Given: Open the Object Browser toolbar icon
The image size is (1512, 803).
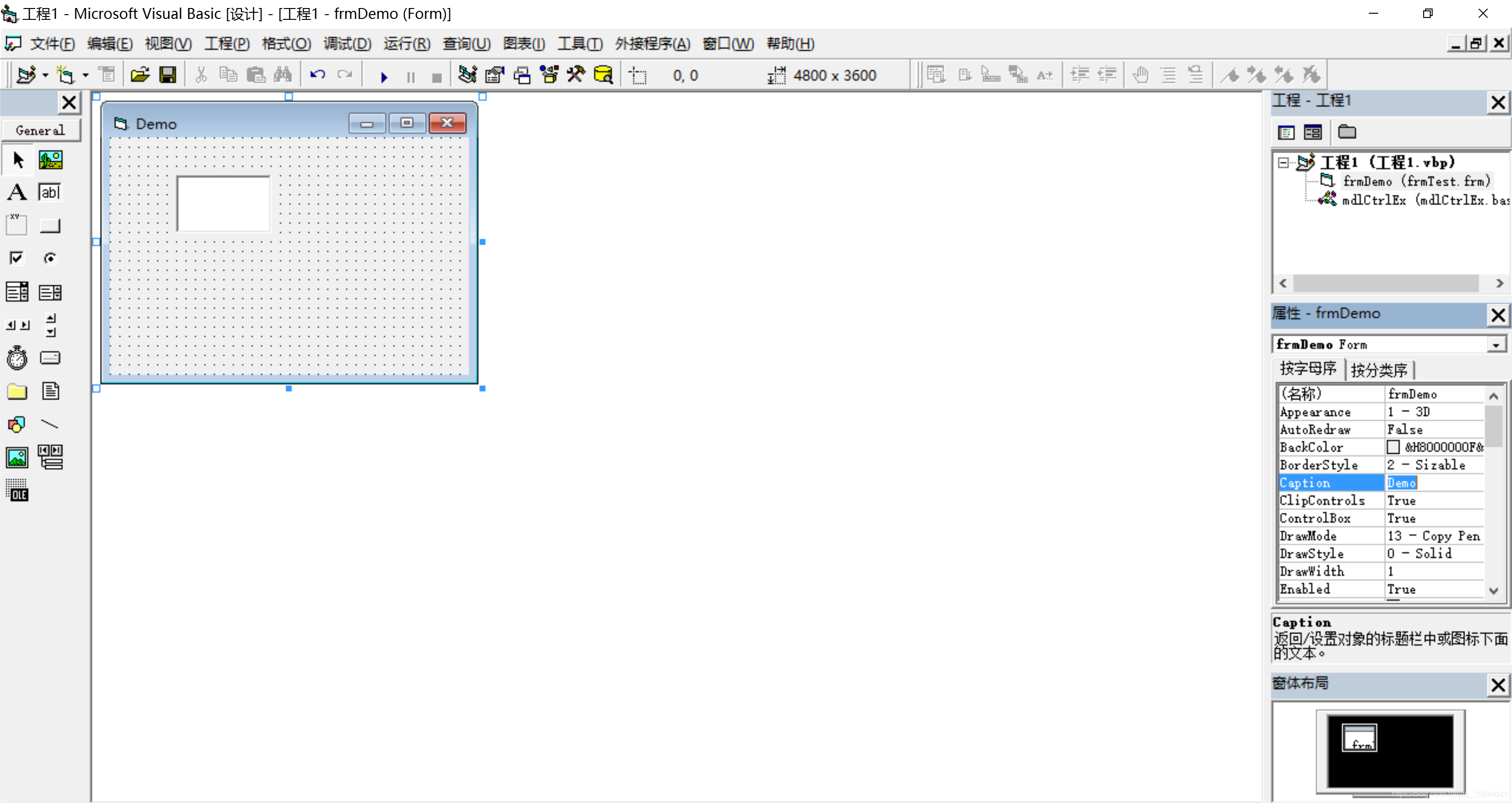Looking at the screenshot, I should [550, 75].
